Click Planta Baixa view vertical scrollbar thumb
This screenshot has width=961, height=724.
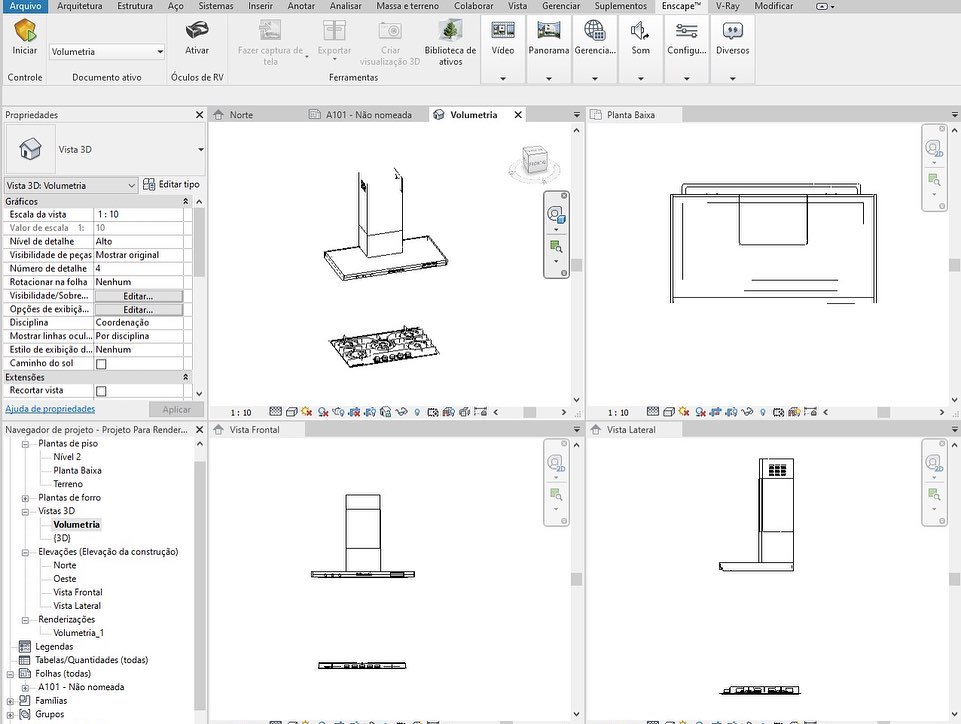[x=954, y=265]
